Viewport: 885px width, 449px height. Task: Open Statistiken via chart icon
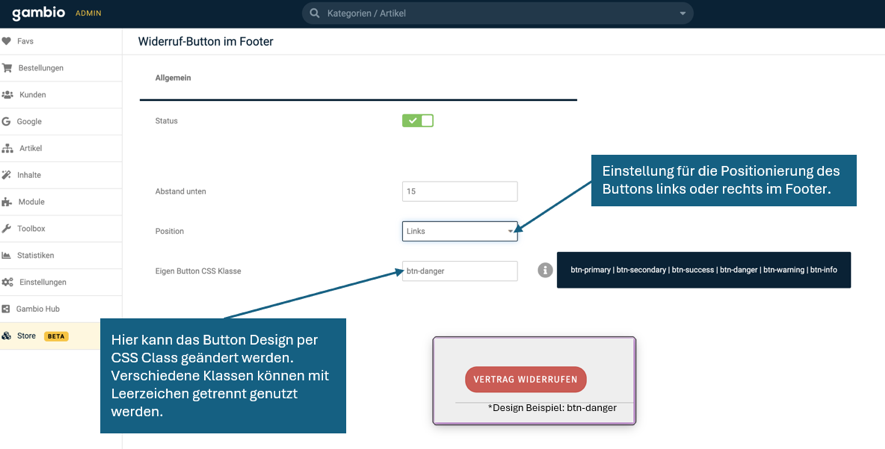coord(7,256)
